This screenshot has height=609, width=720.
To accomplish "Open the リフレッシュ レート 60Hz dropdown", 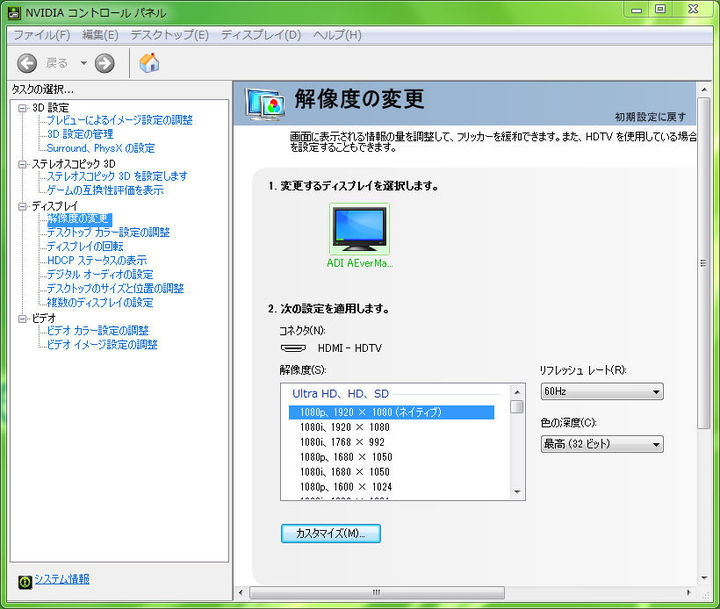I will pyautogui.click(x=602, y=391).
